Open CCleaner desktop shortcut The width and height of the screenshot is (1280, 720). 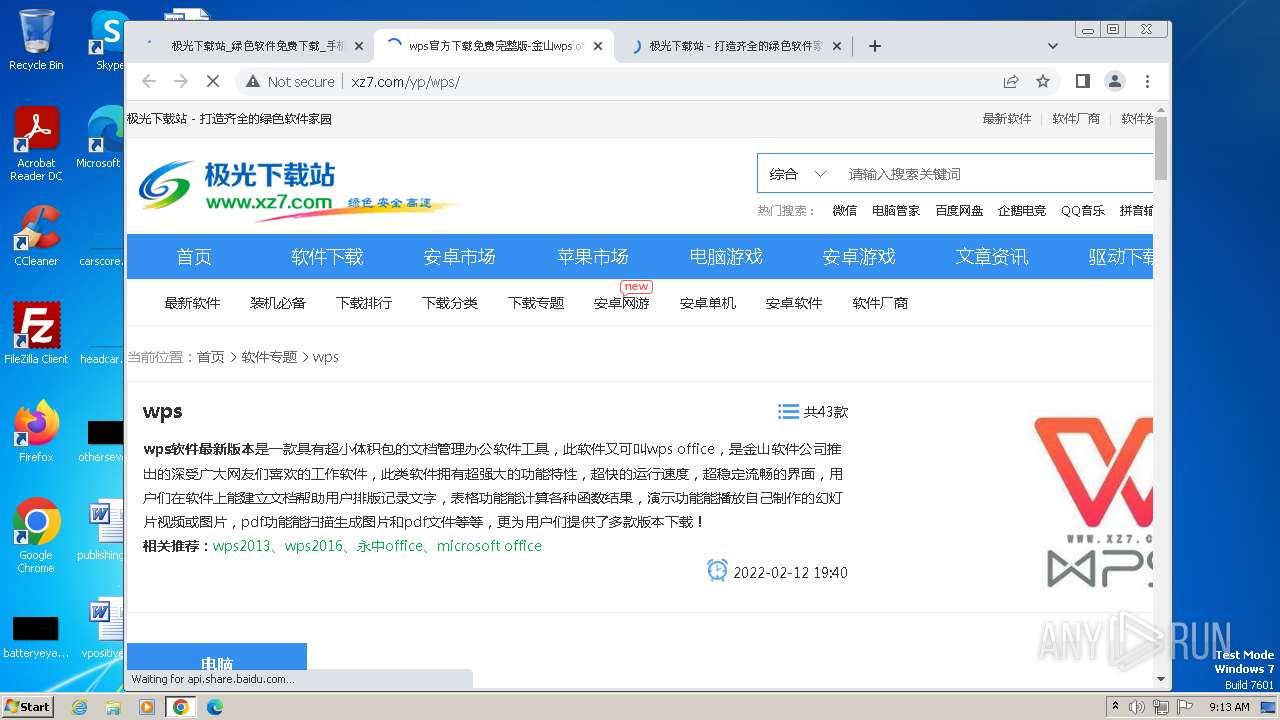(x=36, y=236)
